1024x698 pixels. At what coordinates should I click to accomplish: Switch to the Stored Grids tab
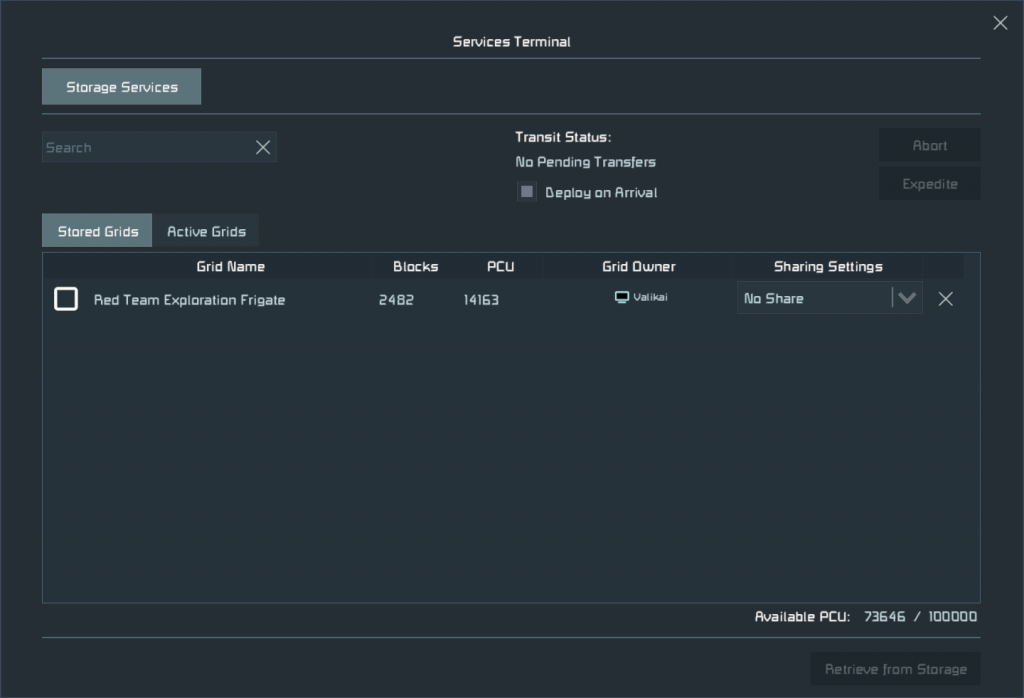[x=97, y=231]
